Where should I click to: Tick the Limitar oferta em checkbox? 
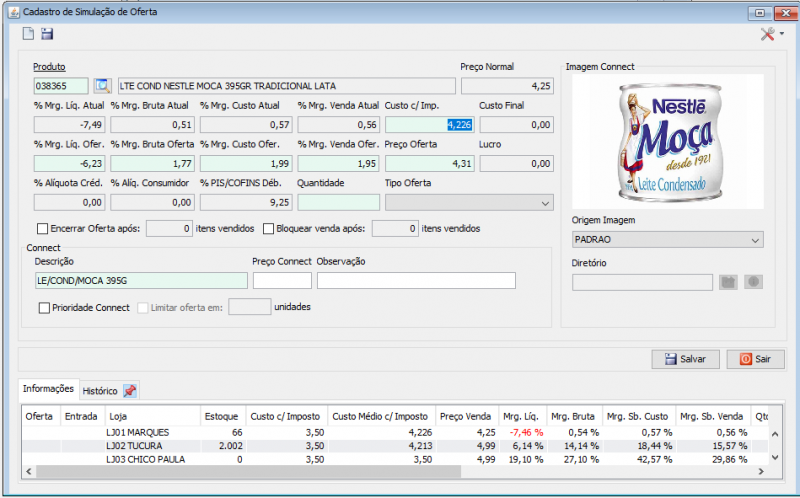point(143,308)
